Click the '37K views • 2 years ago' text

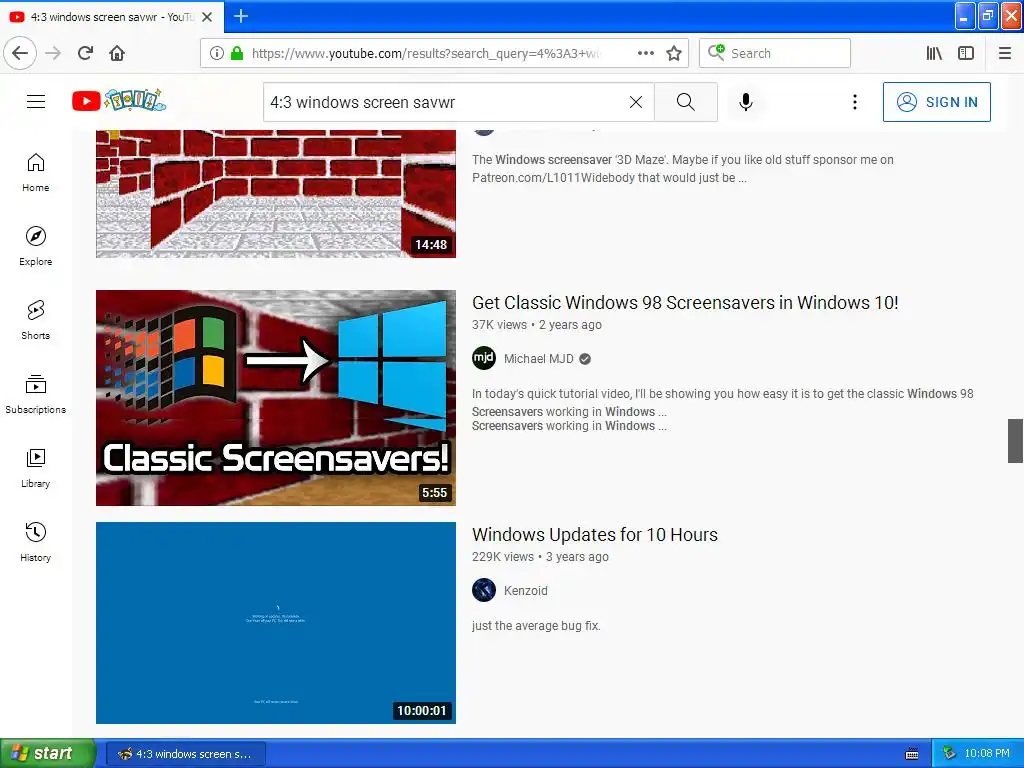[x=537, y=325]
